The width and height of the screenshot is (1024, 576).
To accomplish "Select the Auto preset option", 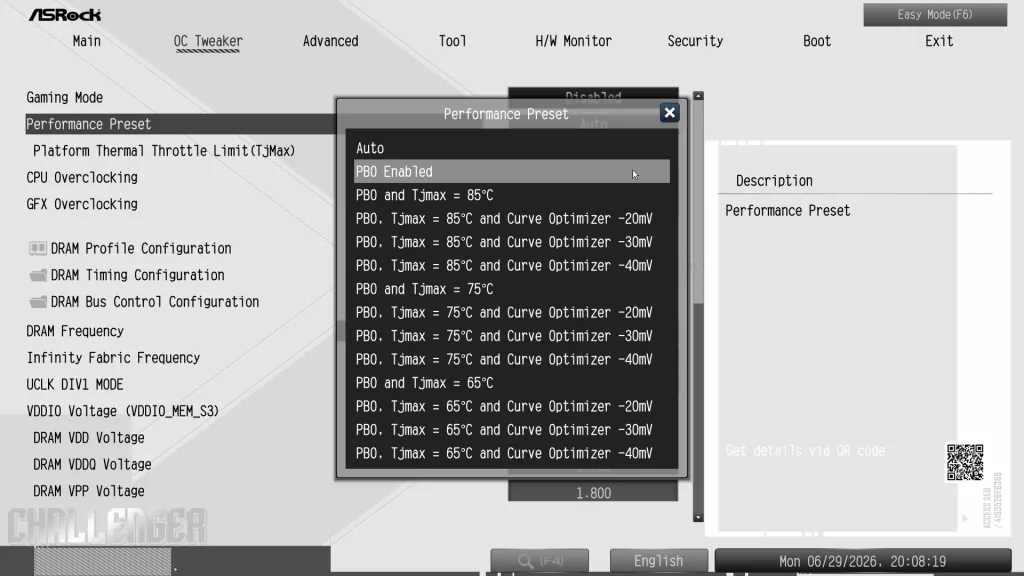I will pos(511,148).
